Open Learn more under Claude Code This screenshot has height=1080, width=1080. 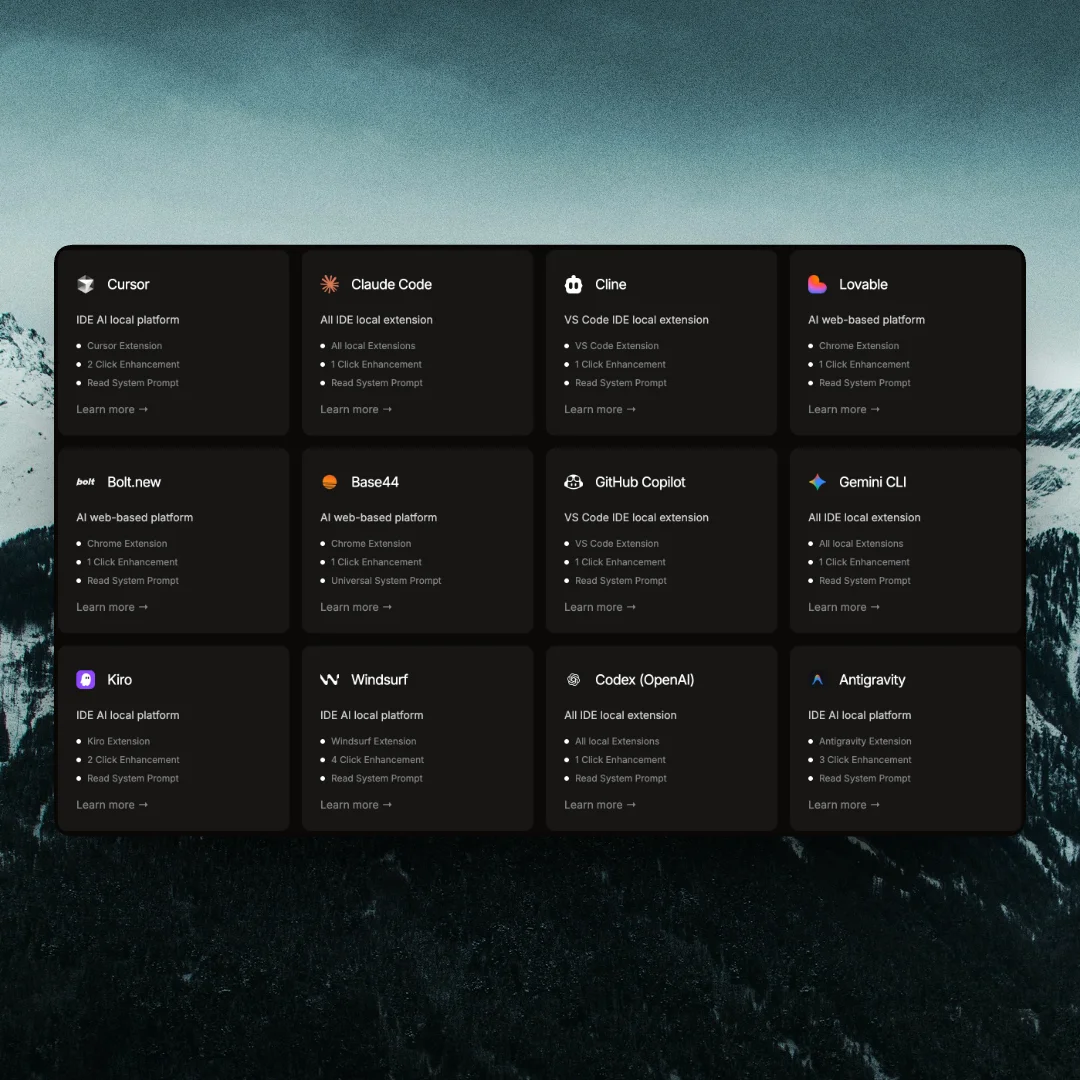[x=356, y=409]
